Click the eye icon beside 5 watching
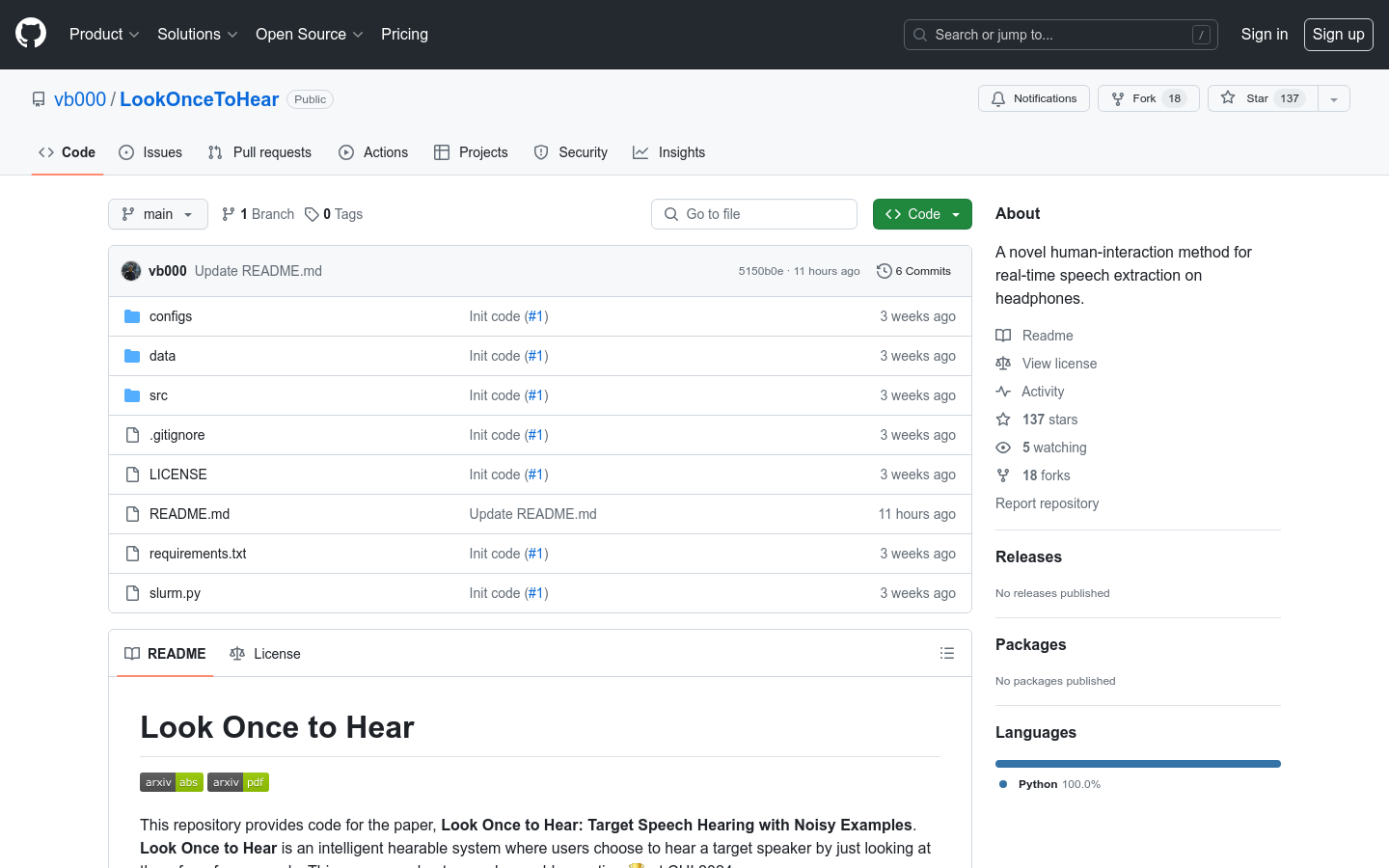Viewport: 1389px width, 868px height. 1003,448
